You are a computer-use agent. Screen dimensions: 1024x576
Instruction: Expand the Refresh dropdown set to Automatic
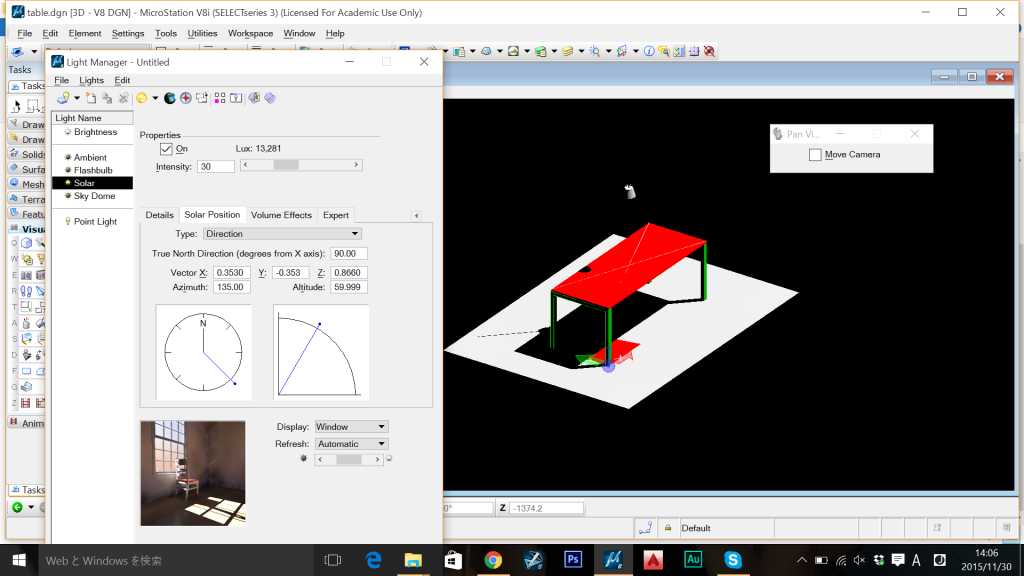pos(351,444)
